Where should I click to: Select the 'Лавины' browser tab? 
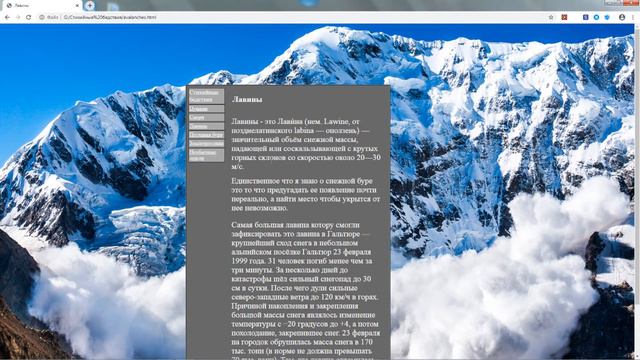[41, 6]
